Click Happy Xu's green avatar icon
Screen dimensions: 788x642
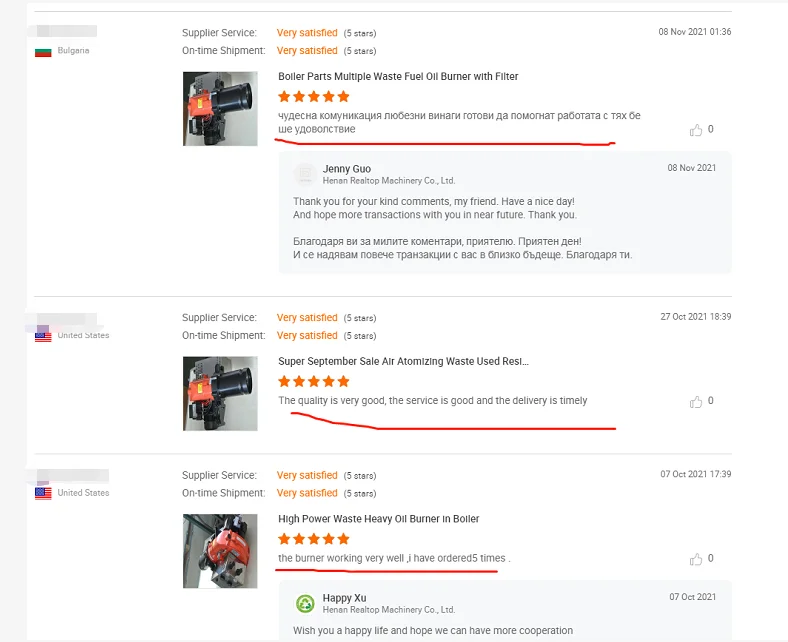tap(305, 603)
